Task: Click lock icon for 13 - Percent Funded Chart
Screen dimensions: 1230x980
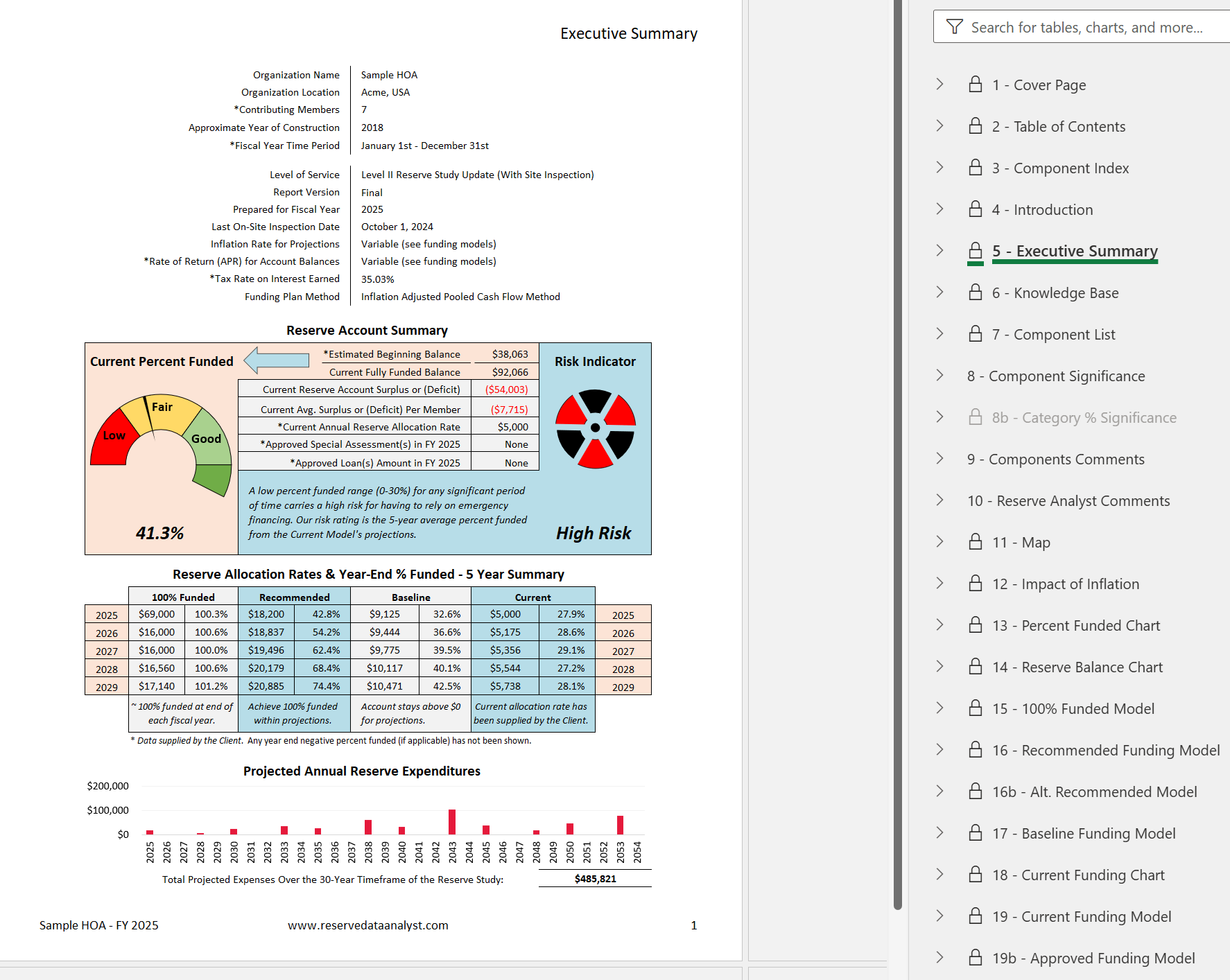Action: click(x=975, y=625)
